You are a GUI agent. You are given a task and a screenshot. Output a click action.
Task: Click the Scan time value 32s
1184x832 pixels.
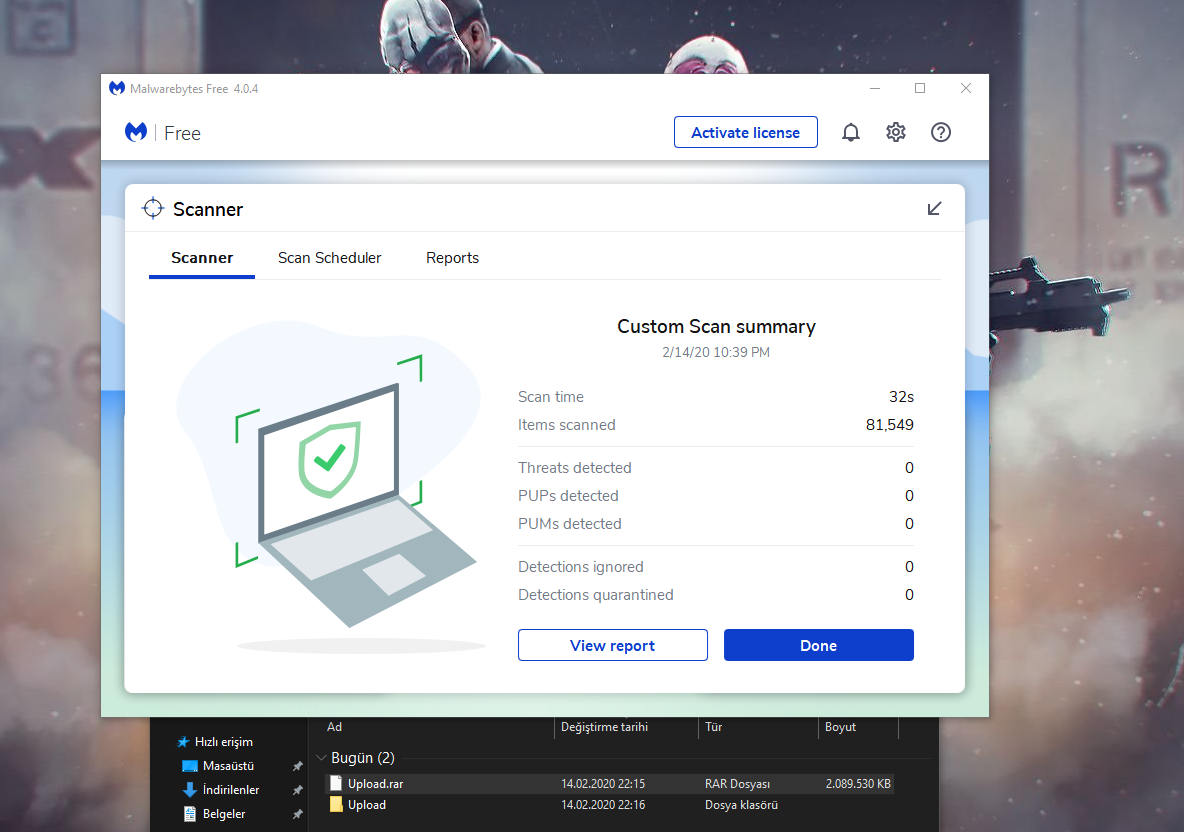click(901, 397)
